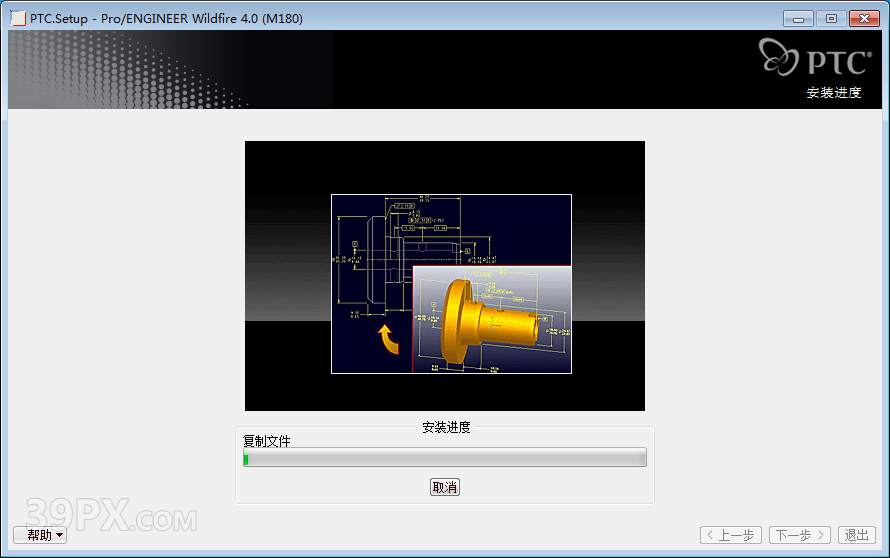Screen dimensions: 890x558
Task: Click the orange curved arrow in the image
Action: point(388,339)
